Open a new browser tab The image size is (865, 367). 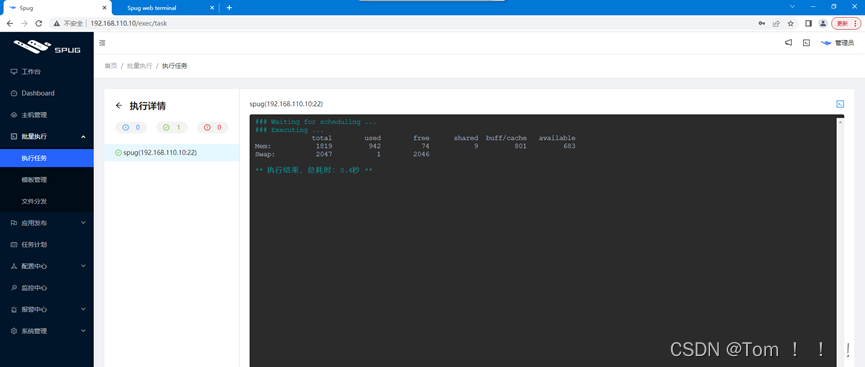click(229, 8)
